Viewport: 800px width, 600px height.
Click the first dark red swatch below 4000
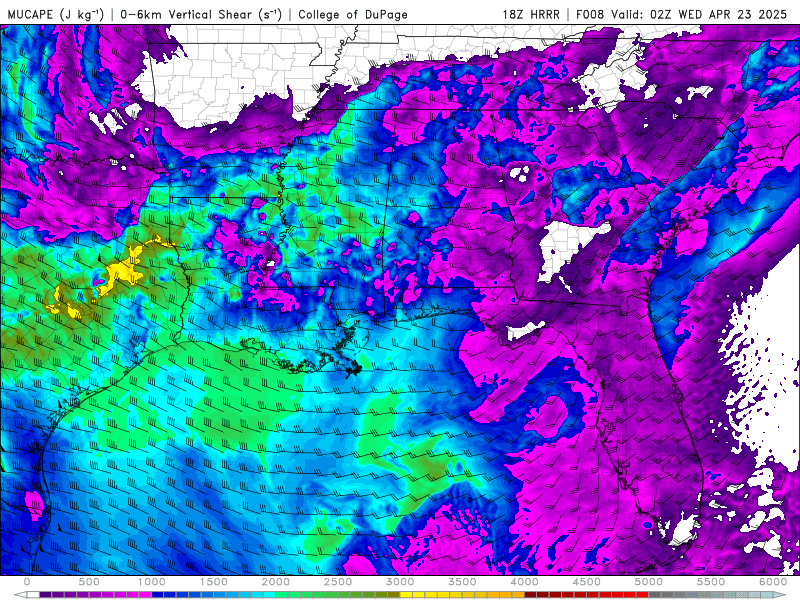[x=531, y=594]
